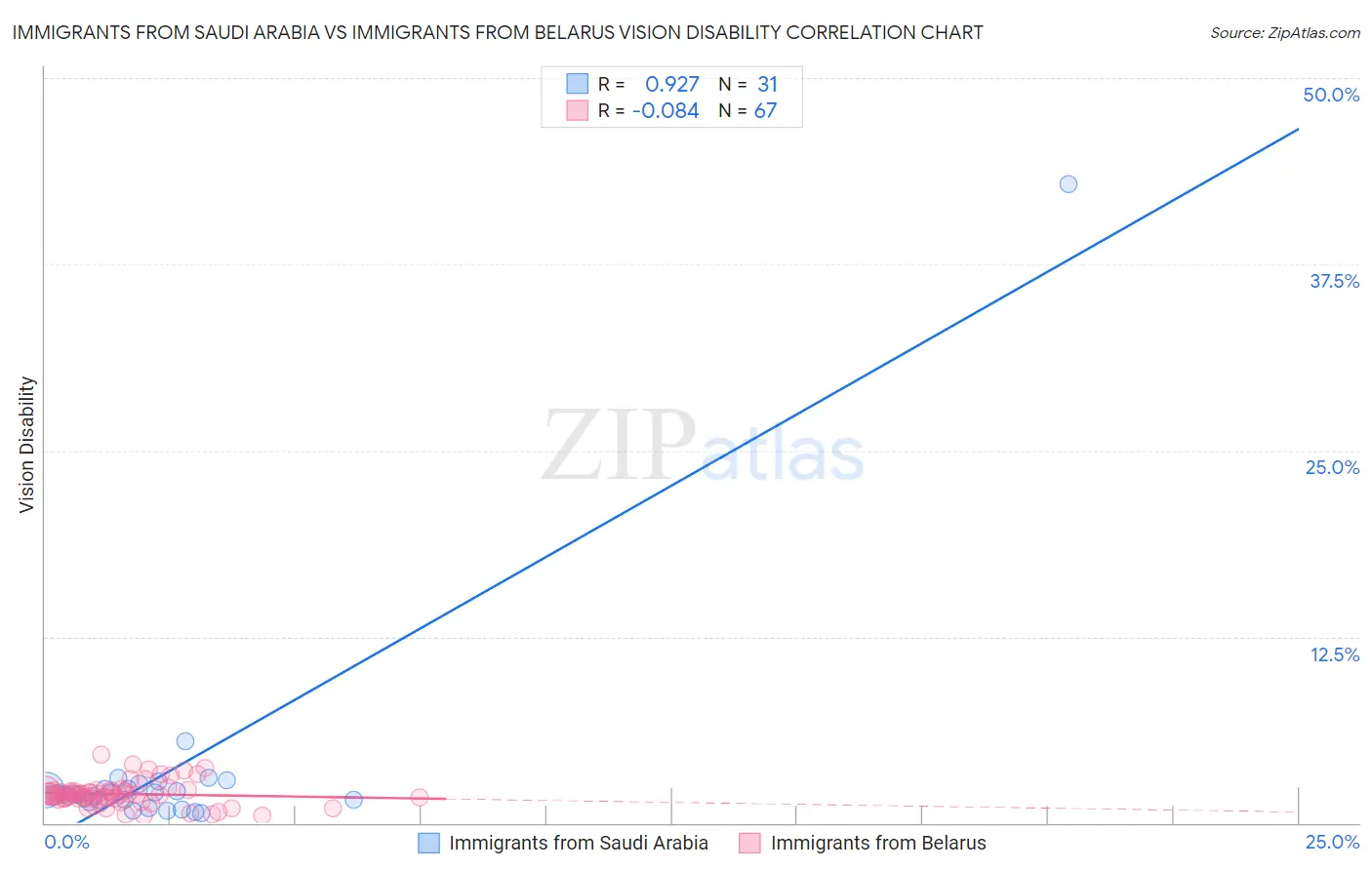Click the 25.0% x-axis label at bottom
Screen dimensions: 1372x870
pos(1332,842)
